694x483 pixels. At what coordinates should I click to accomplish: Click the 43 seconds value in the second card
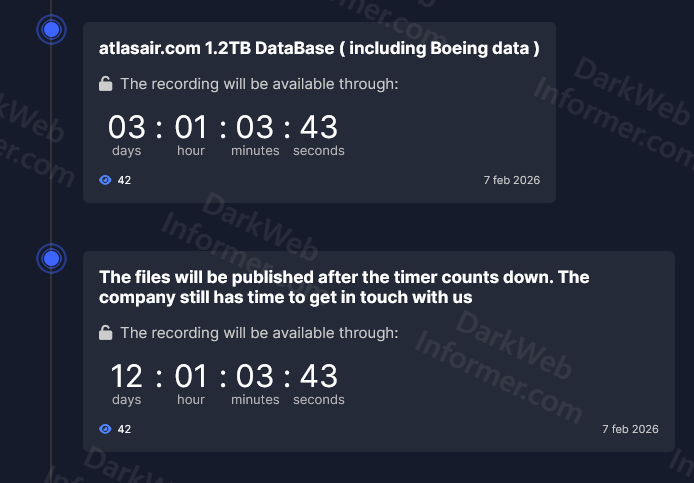[319, 377]
